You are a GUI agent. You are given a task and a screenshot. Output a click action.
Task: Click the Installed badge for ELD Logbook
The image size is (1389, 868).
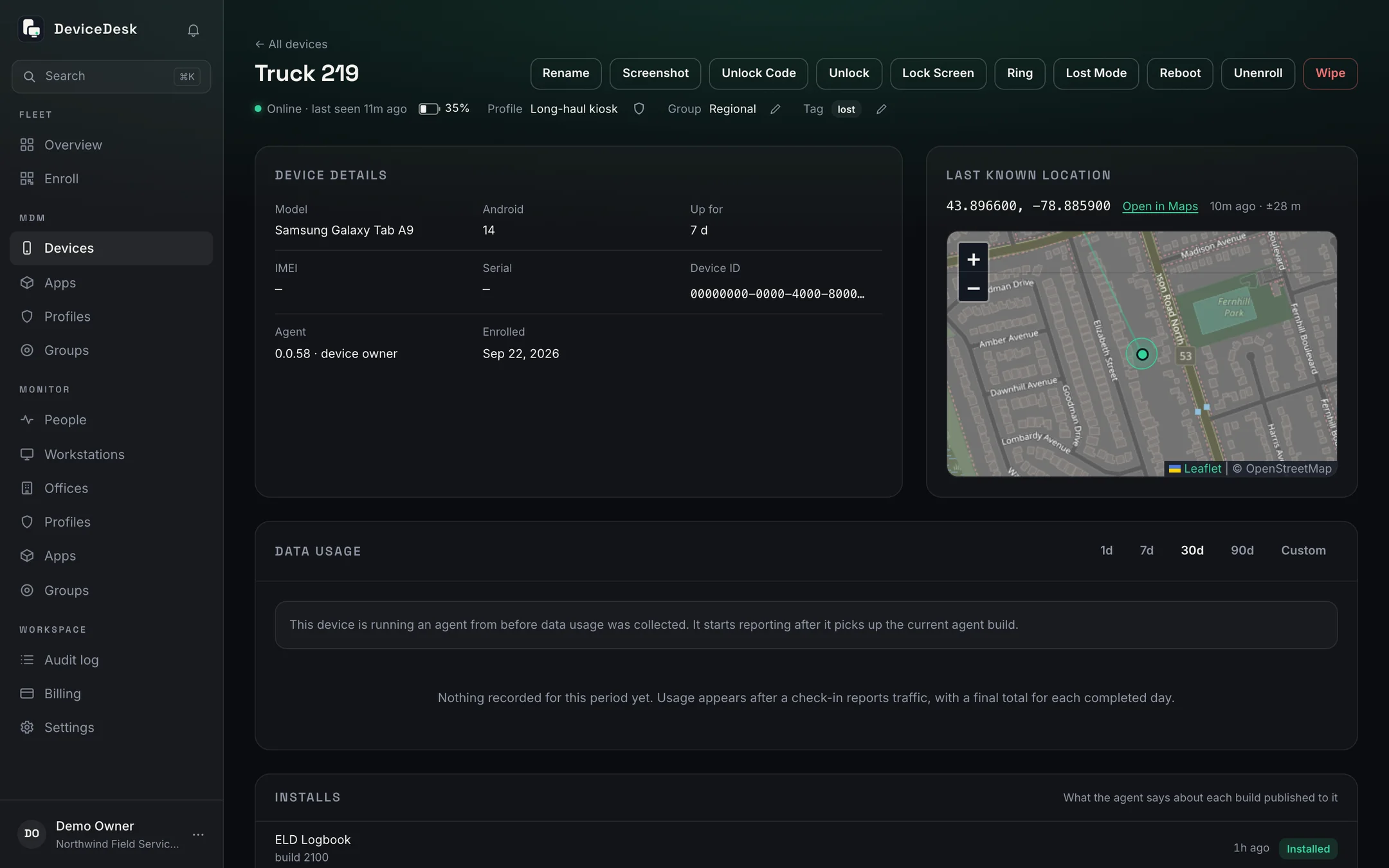pos(1308,849)
